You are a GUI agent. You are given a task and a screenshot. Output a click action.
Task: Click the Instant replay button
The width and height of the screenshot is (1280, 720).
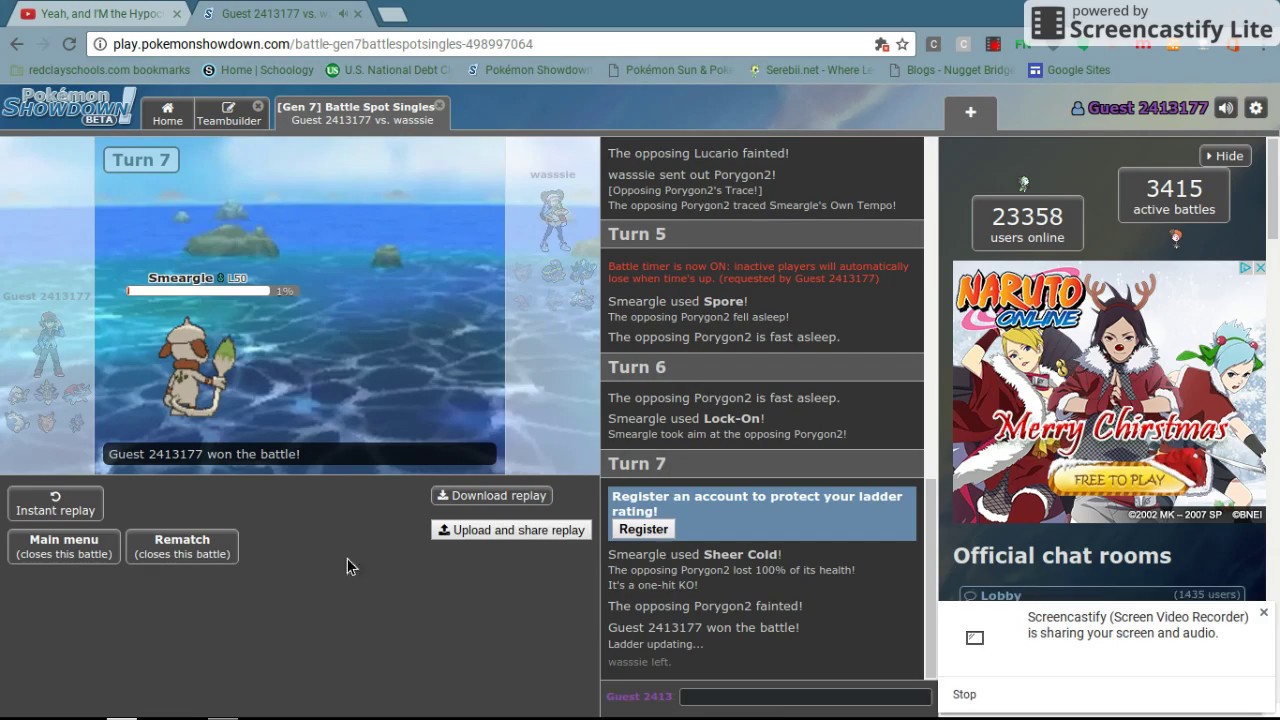coord(55,503)
